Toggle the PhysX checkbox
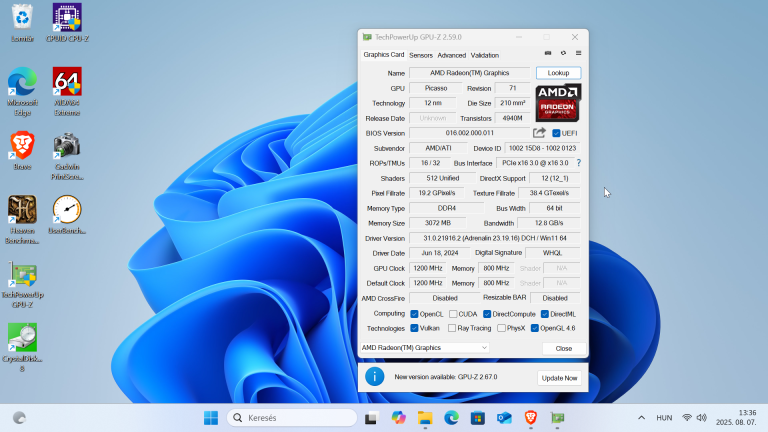The height and width of the screenshot is (432, 768). (x=501, y=328)
